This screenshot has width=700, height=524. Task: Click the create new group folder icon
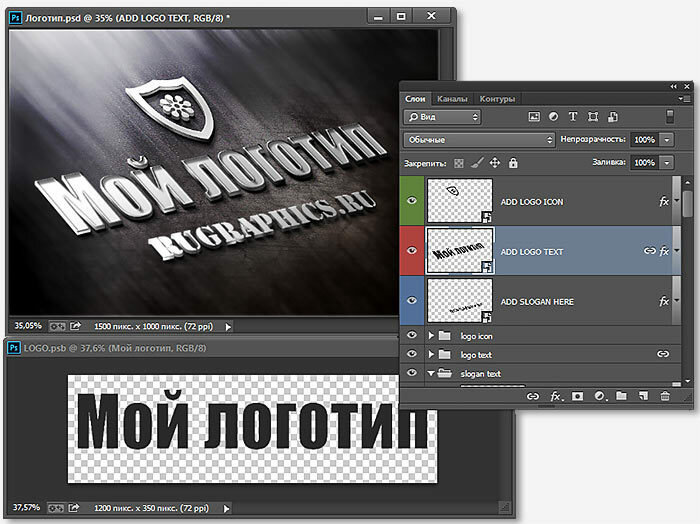(621, 397)
